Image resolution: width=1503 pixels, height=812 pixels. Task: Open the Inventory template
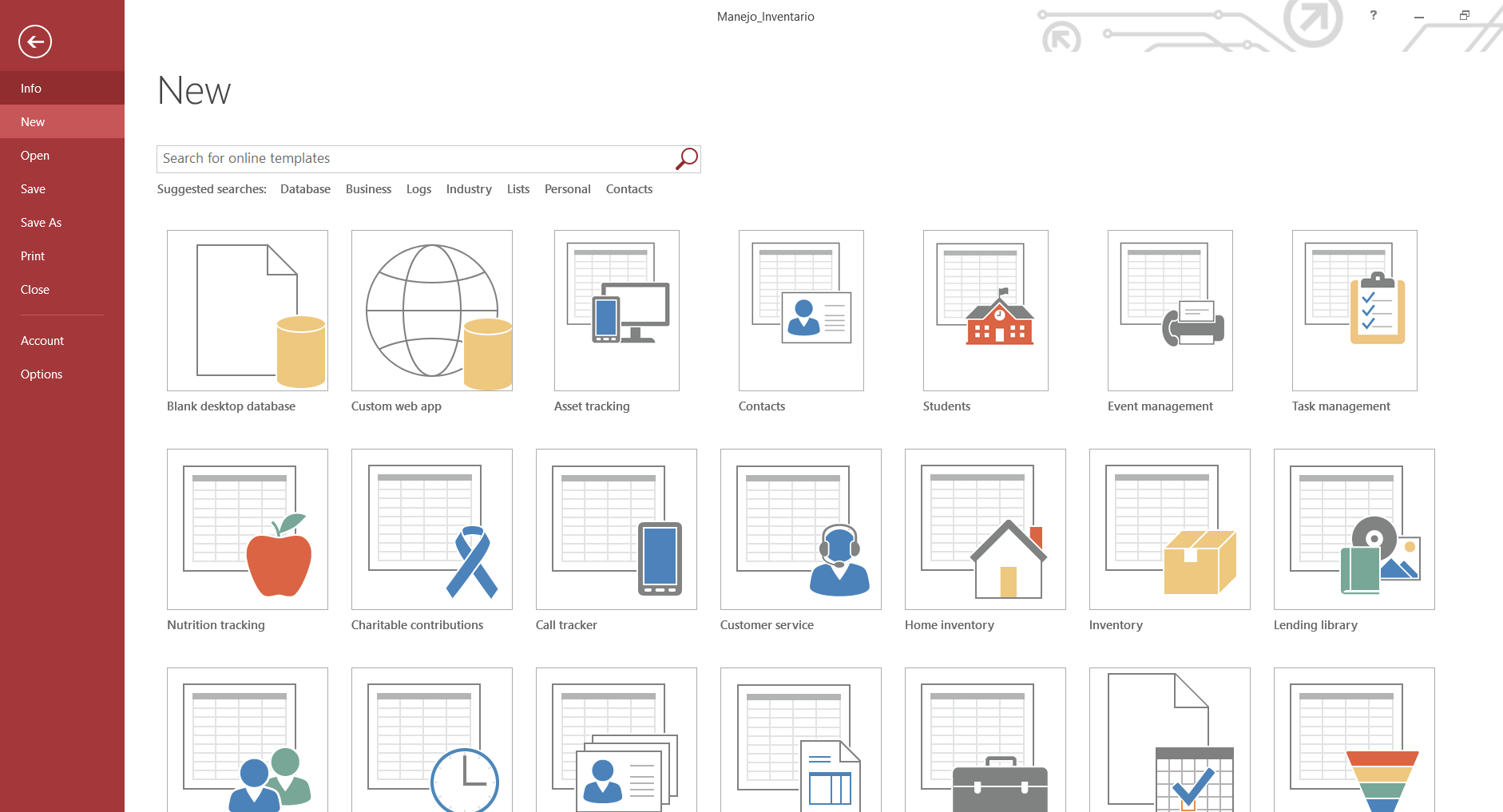click(x=1169, y=529)
